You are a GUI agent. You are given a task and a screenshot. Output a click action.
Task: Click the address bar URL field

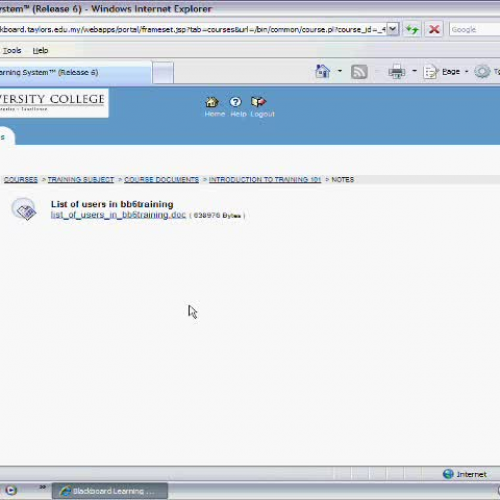click(x=193, y=29)
